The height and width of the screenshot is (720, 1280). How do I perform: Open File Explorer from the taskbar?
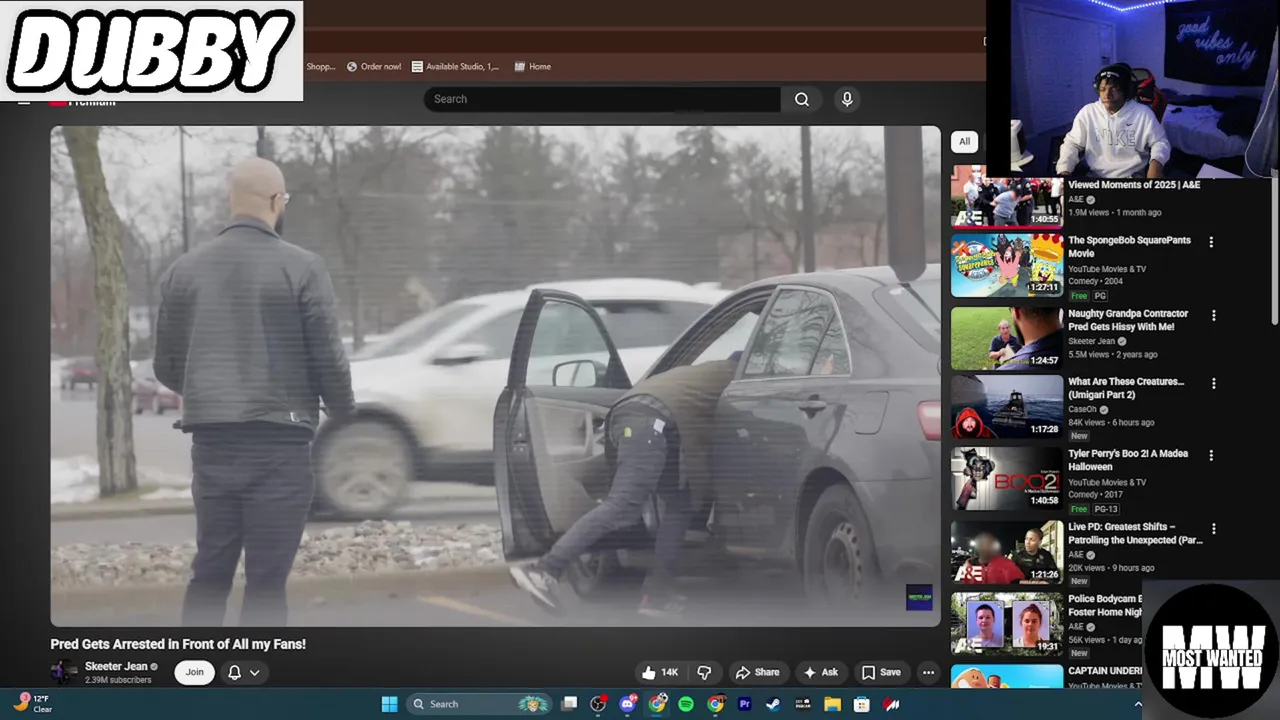click(832, 704)
